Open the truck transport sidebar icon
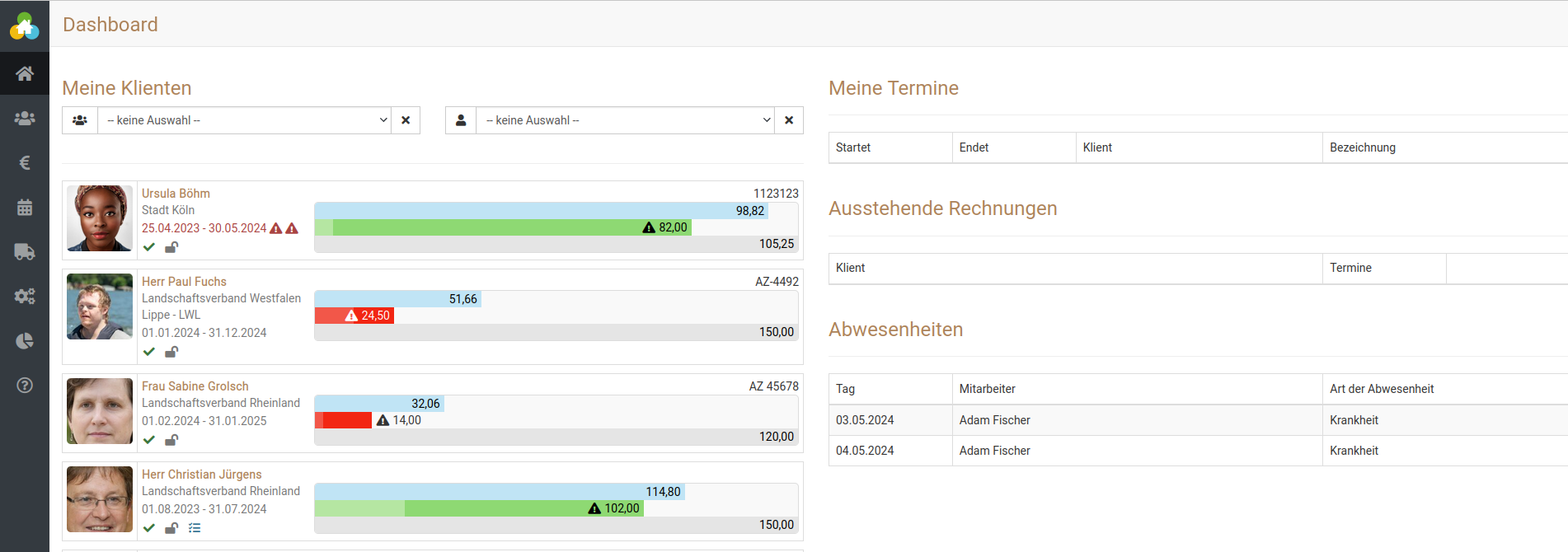 coord(25,252)
